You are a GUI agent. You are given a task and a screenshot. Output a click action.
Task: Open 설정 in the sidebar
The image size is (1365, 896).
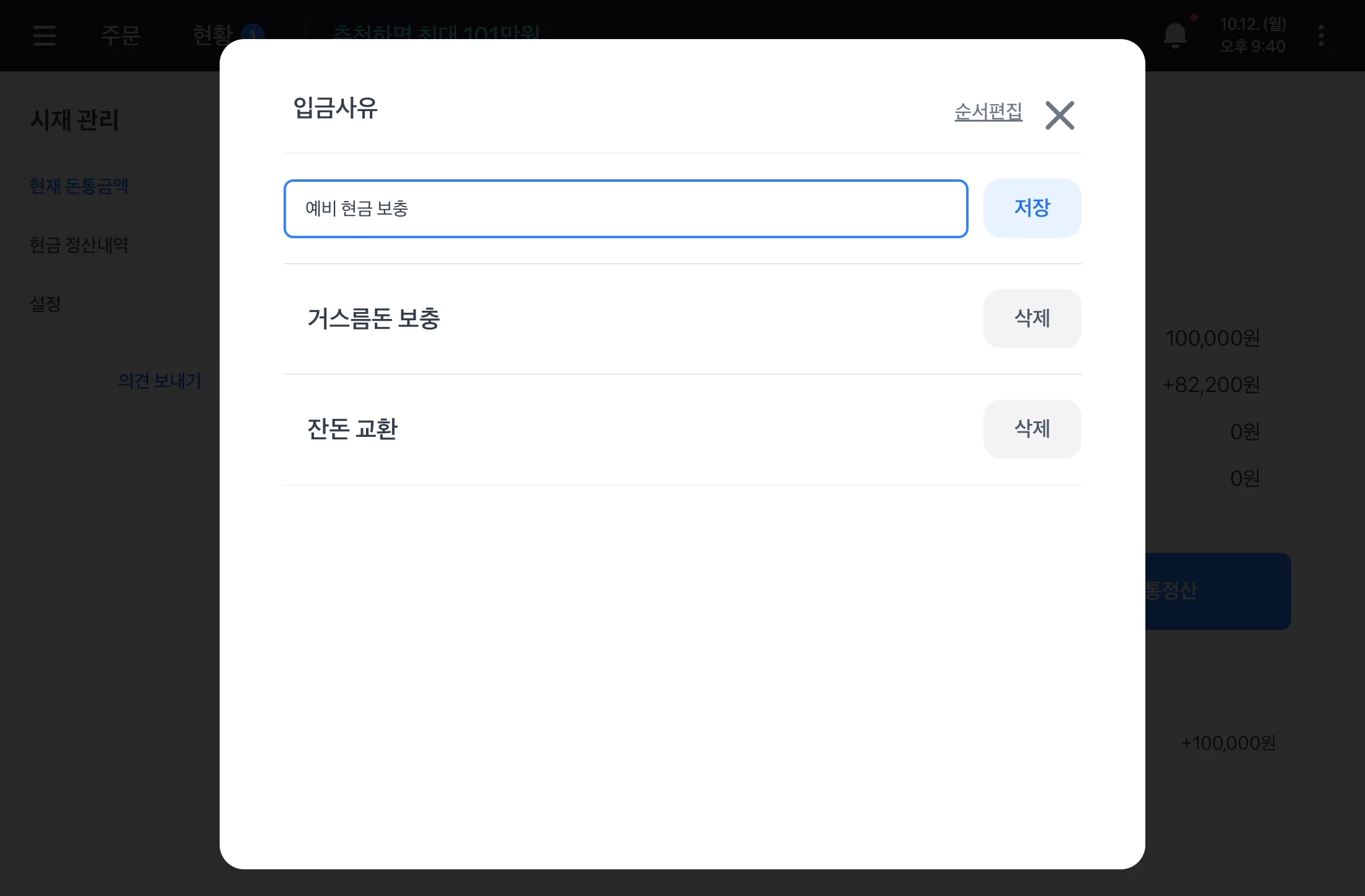pos(45,304)
